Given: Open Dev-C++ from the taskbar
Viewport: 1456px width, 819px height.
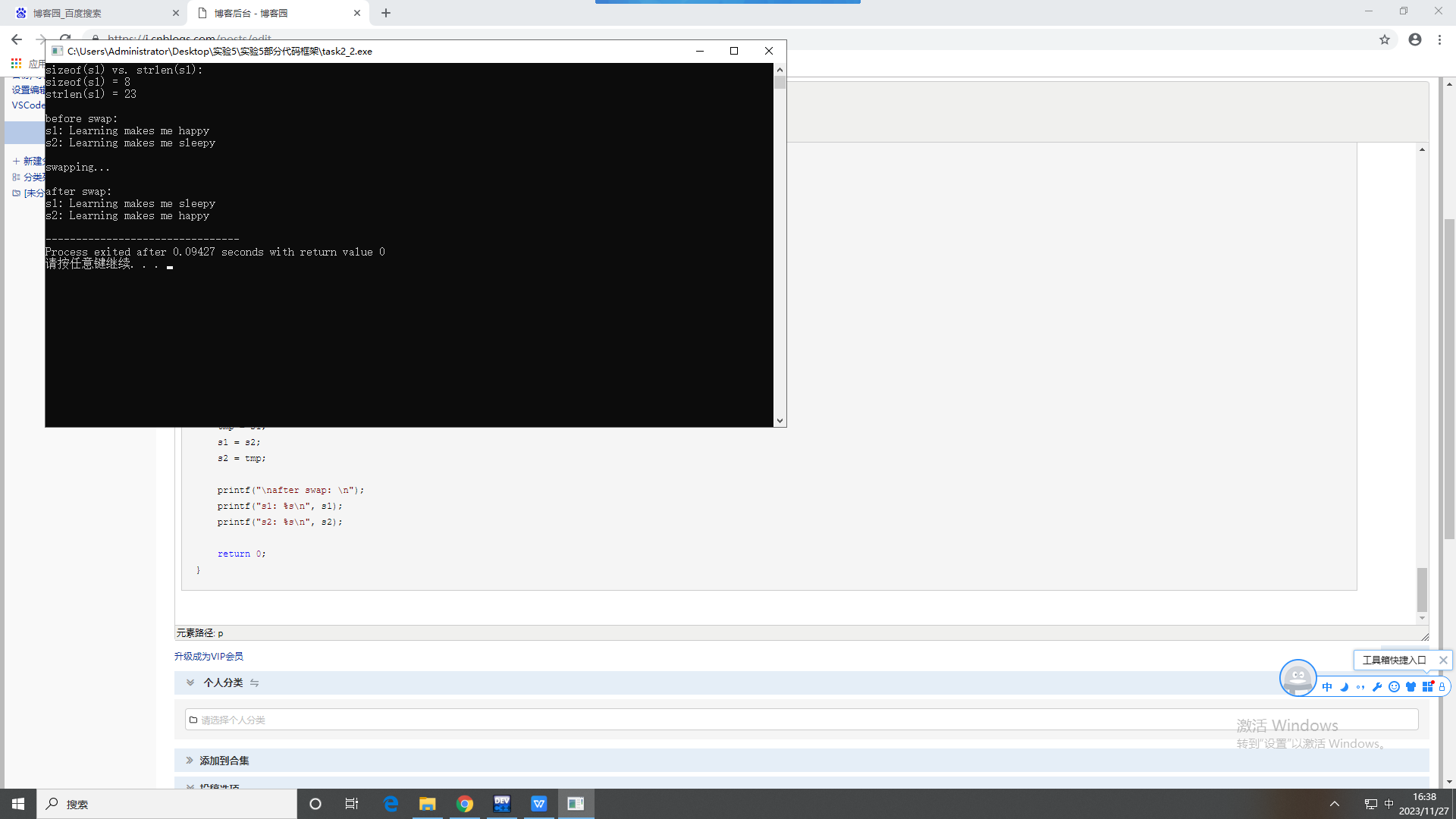Looking at the screenshot, I should [502, 804].
